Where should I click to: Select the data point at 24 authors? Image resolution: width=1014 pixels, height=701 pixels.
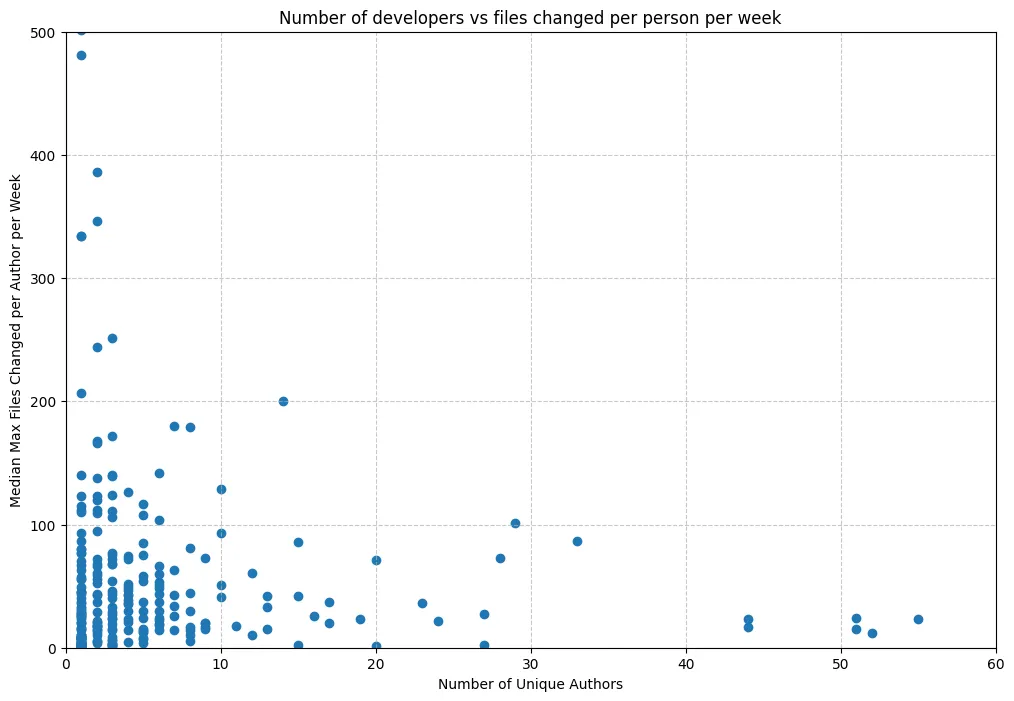click(438, 621)
